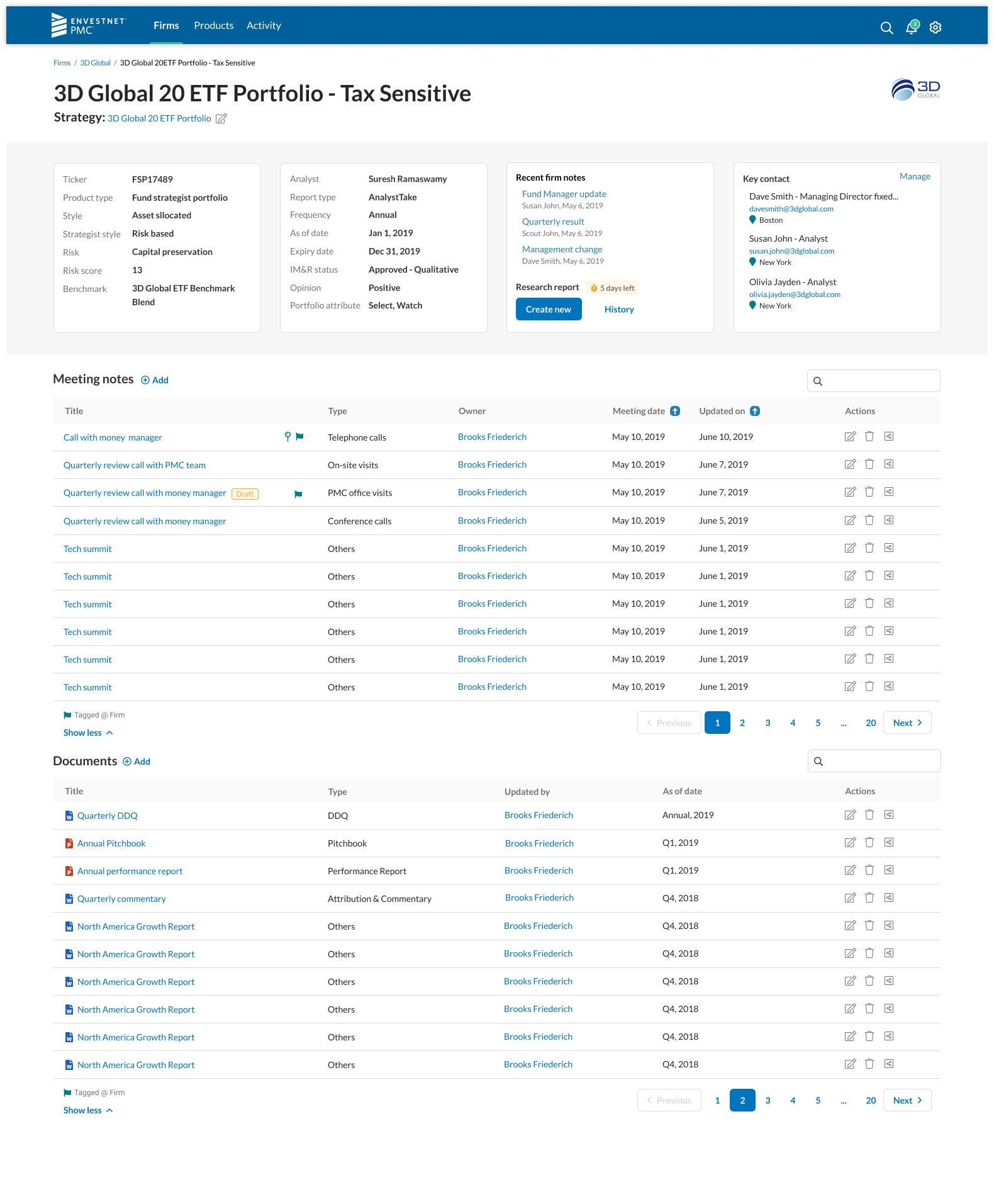Click Create new research report
This screenshot has width=994, height=1204.
(549, 309)
